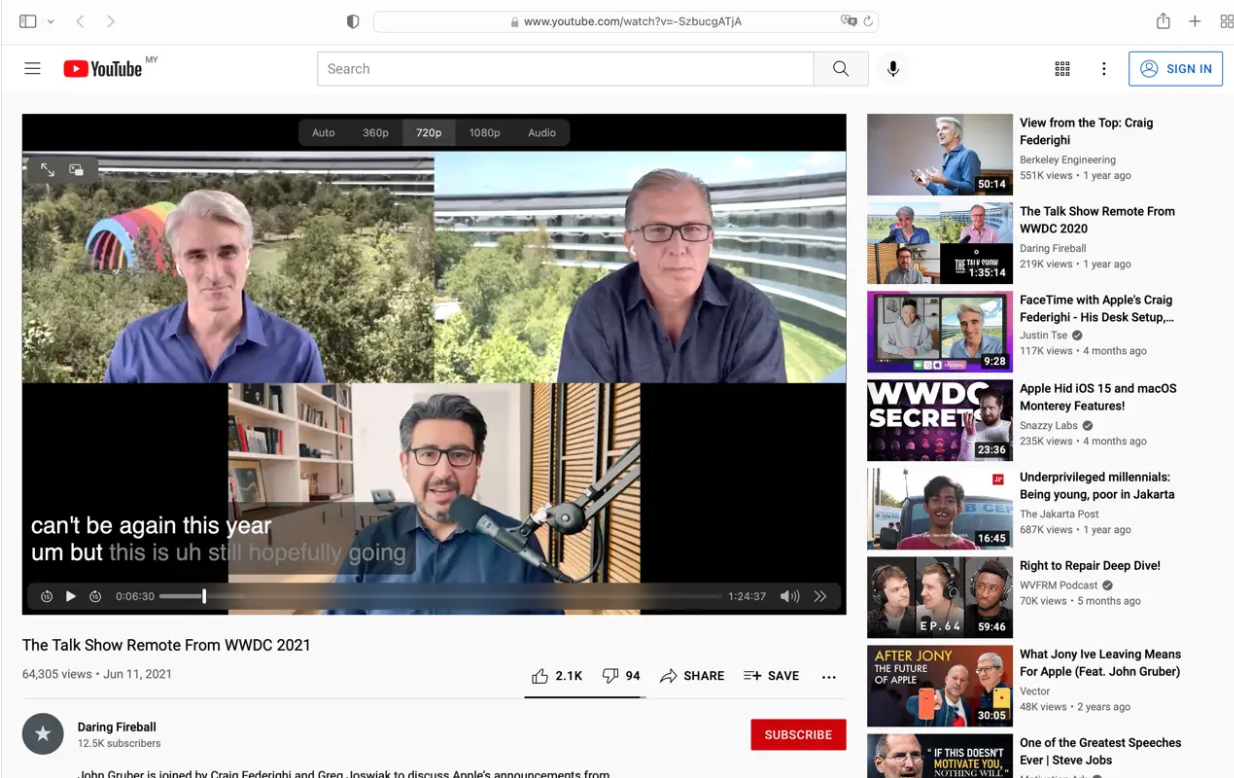1234x778 pixels.
Task: Search with voice microphone icon
Action: click(893, 68)
